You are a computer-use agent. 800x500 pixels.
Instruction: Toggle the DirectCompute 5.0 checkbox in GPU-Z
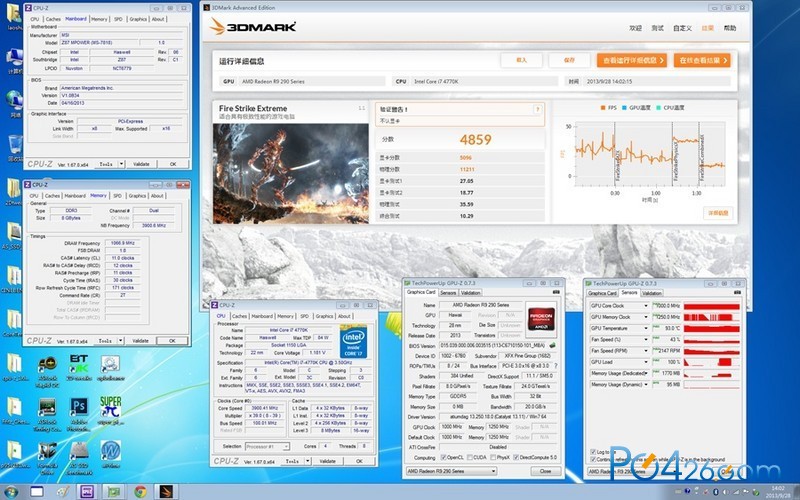(516, 458)
